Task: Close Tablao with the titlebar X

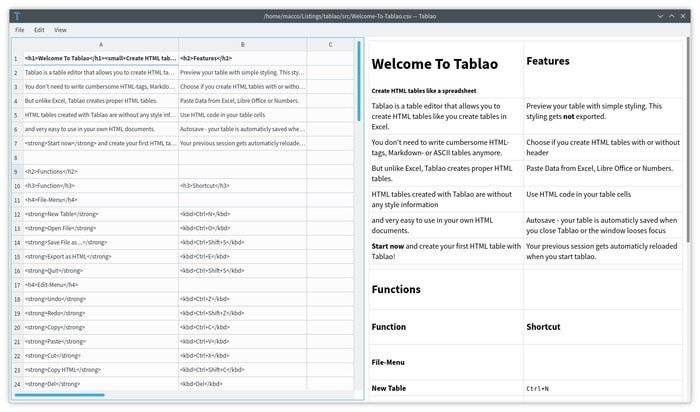Action: 683,16
